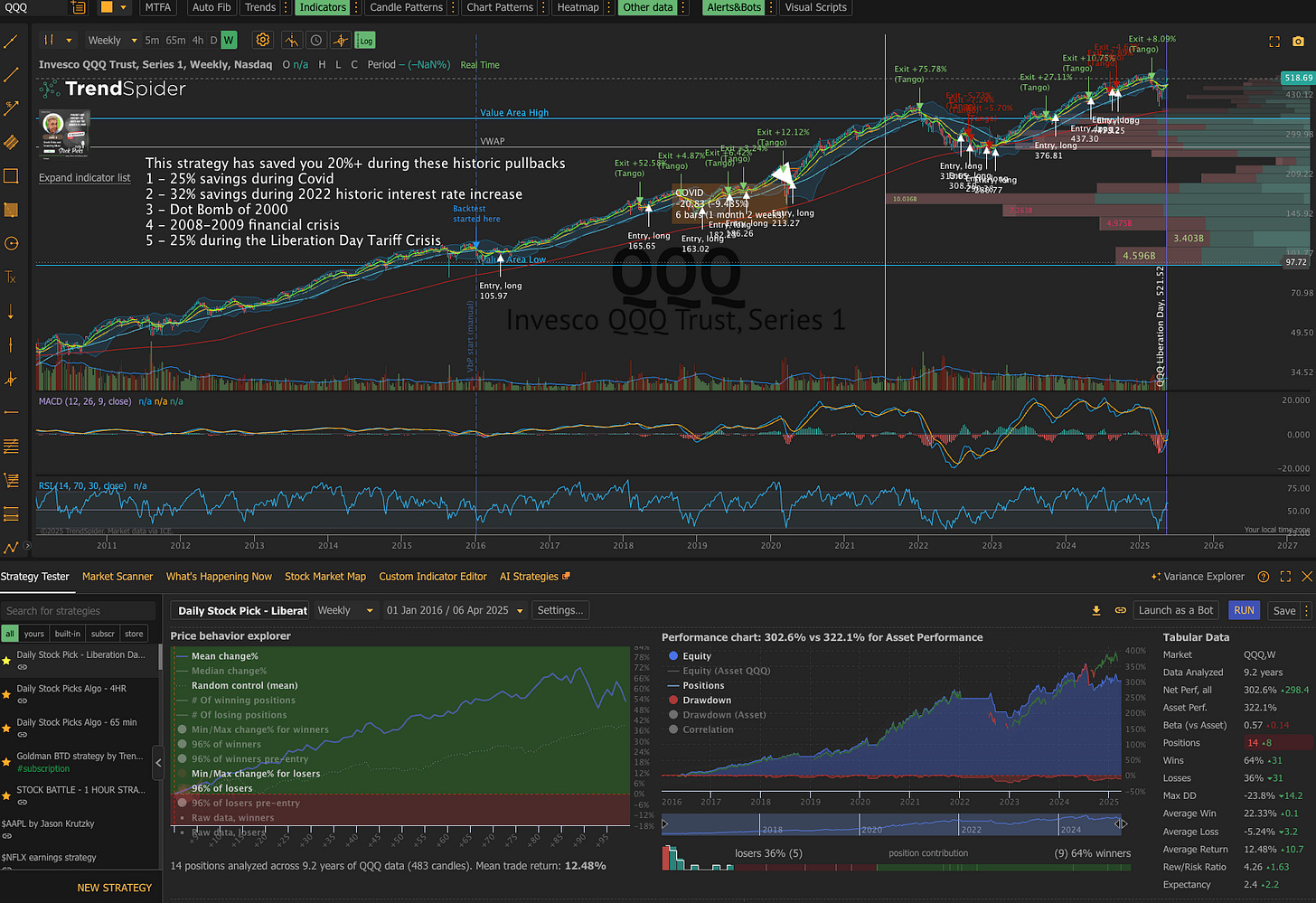This screenshot has height=903, width=1316.
Task: Switch chart to 4h timeframe
Action: [198, 40]
